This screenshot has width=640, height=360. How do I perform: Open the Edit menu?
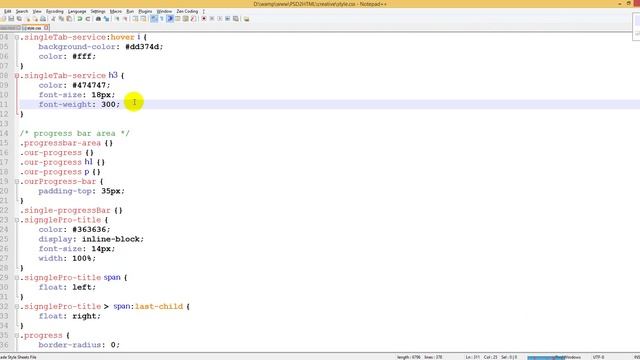click(x=7, y=11)
